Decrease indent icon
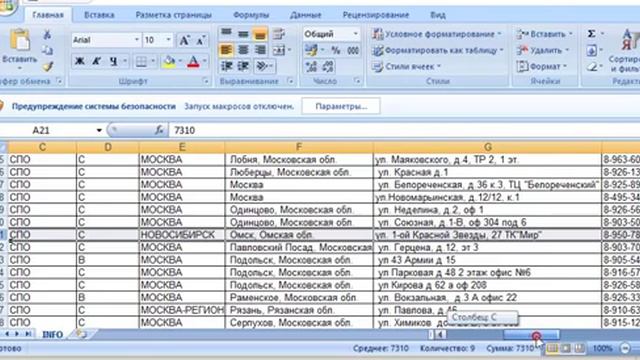The image size is (640, 360). (227, 66)
